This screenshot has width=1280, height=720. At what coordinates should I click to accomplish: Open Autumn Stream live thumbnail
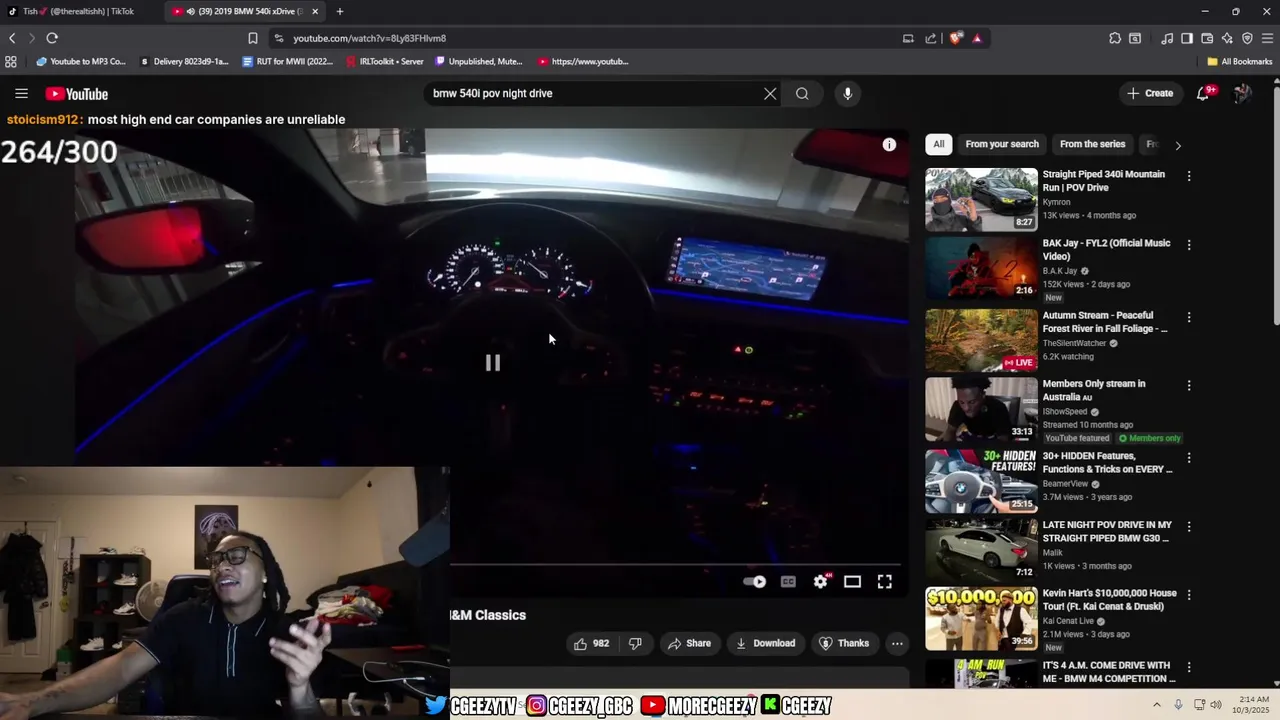tap(981, 340)
